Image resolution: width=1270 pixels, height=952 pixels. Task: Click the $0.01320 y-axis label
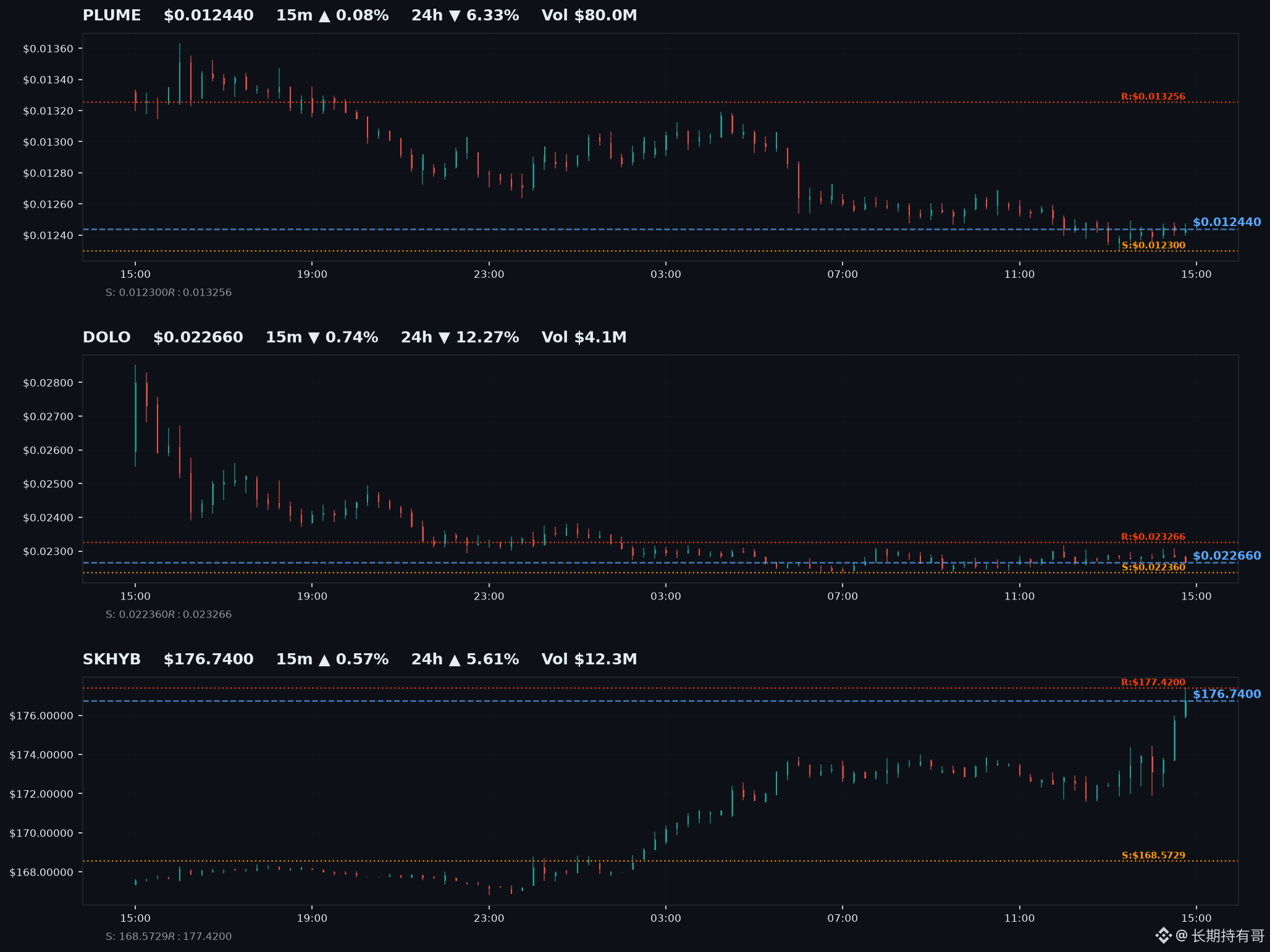[48, 111]
